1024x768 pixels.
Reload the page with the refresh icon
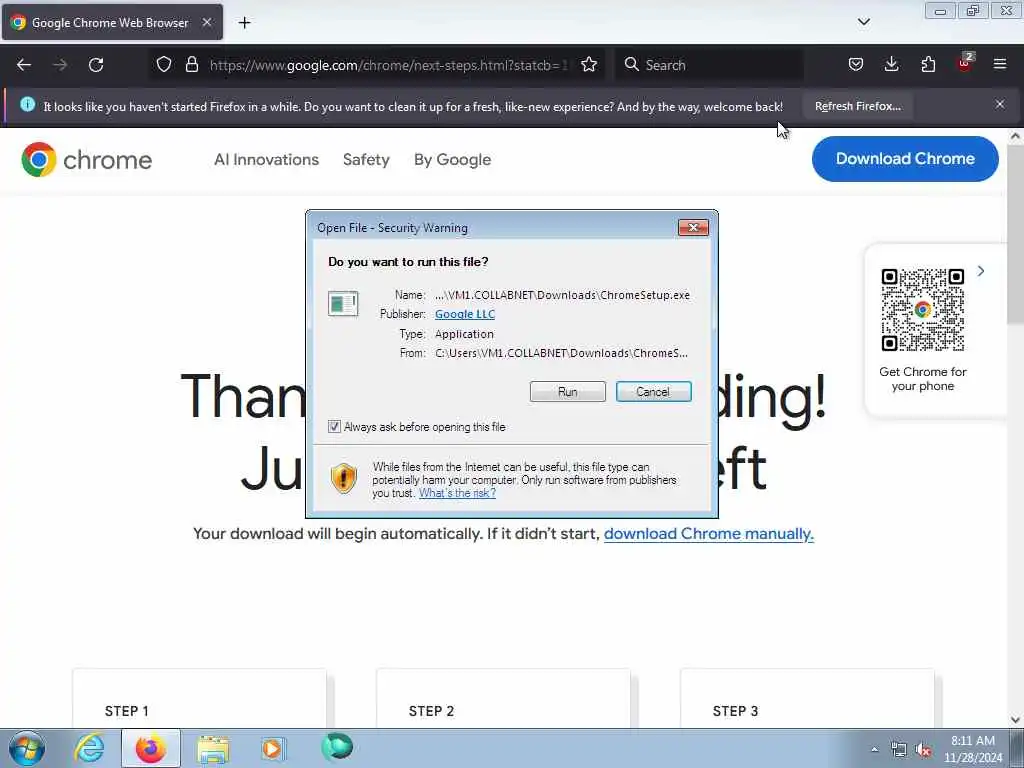pos(96,65)
